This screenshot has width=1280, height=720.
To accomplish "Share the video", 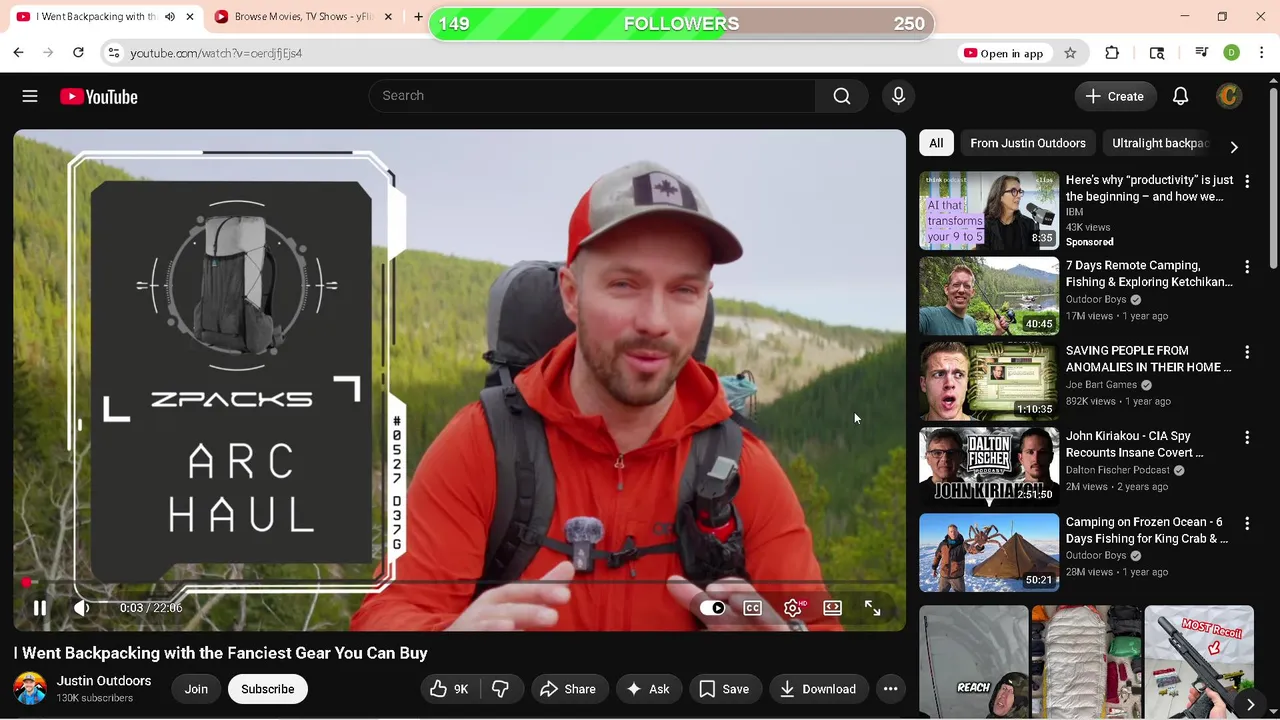I will 568,689.
